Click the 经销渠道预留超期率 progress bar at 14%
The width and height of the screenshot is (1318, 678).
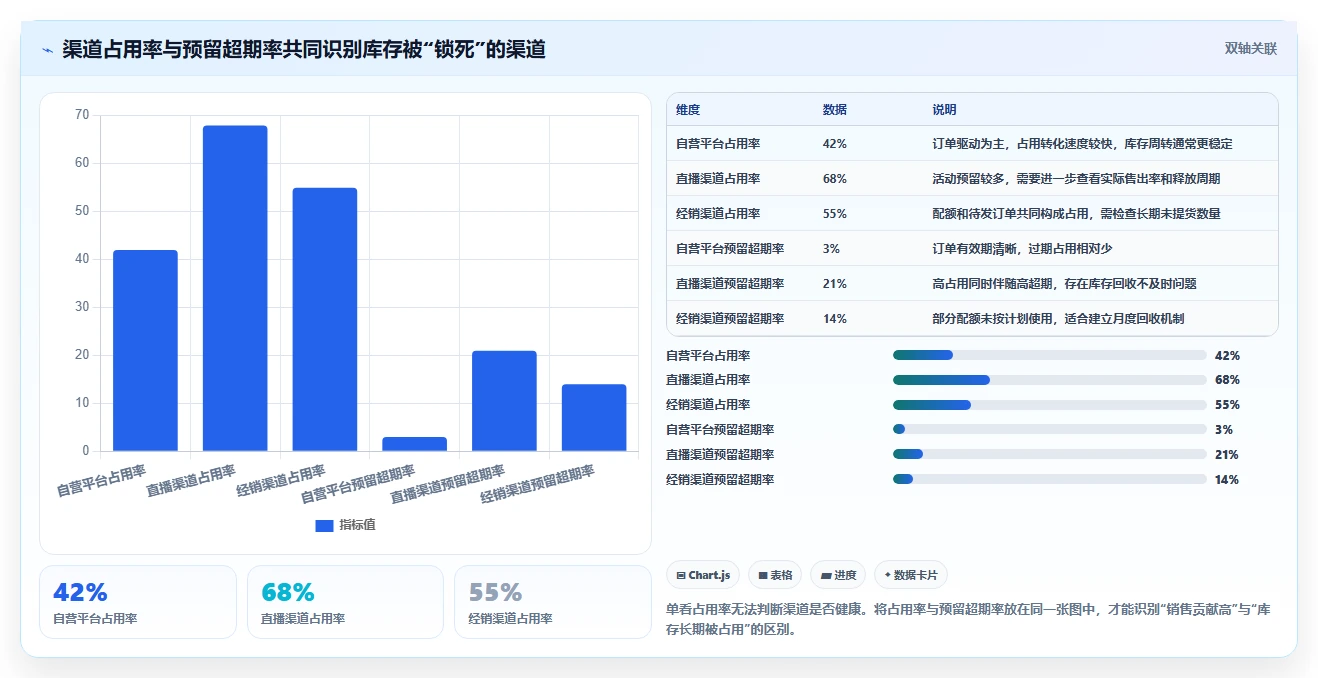point(1050,479)
